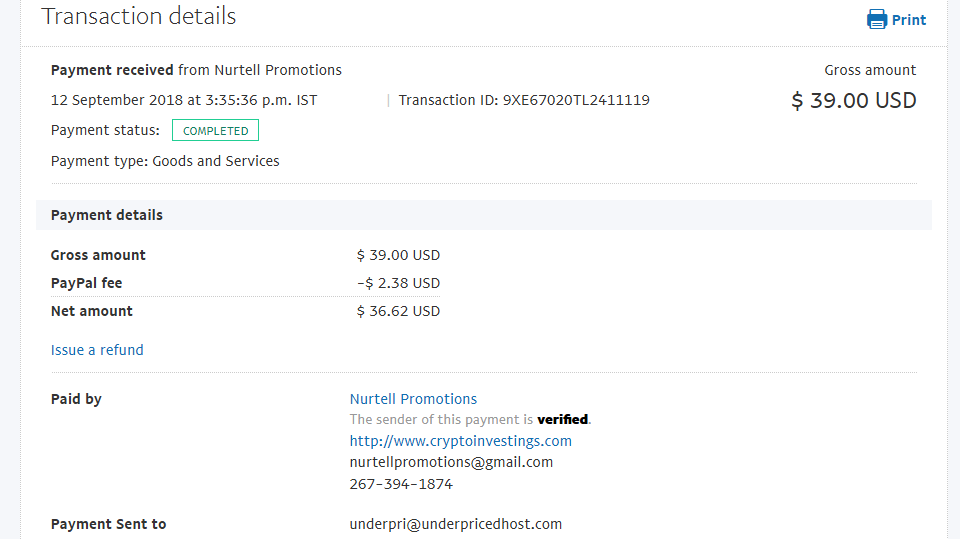
Task: Select the Transaction ID 9XE67020TL2411119 text
Action: (x=524, y=100)
